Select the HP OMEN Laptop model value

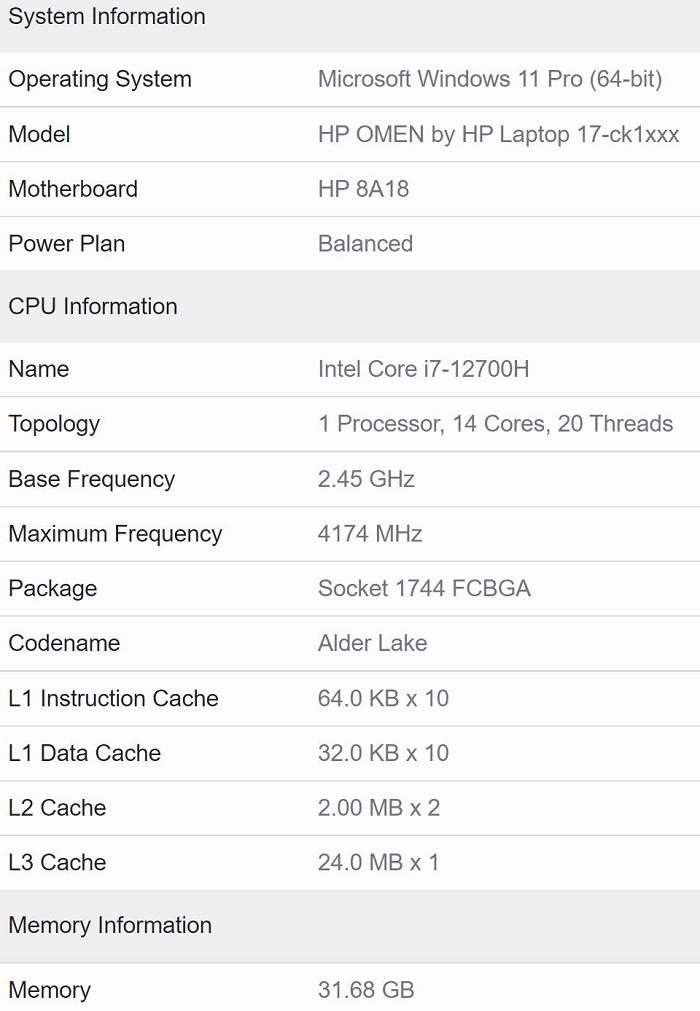coord(498,134)
